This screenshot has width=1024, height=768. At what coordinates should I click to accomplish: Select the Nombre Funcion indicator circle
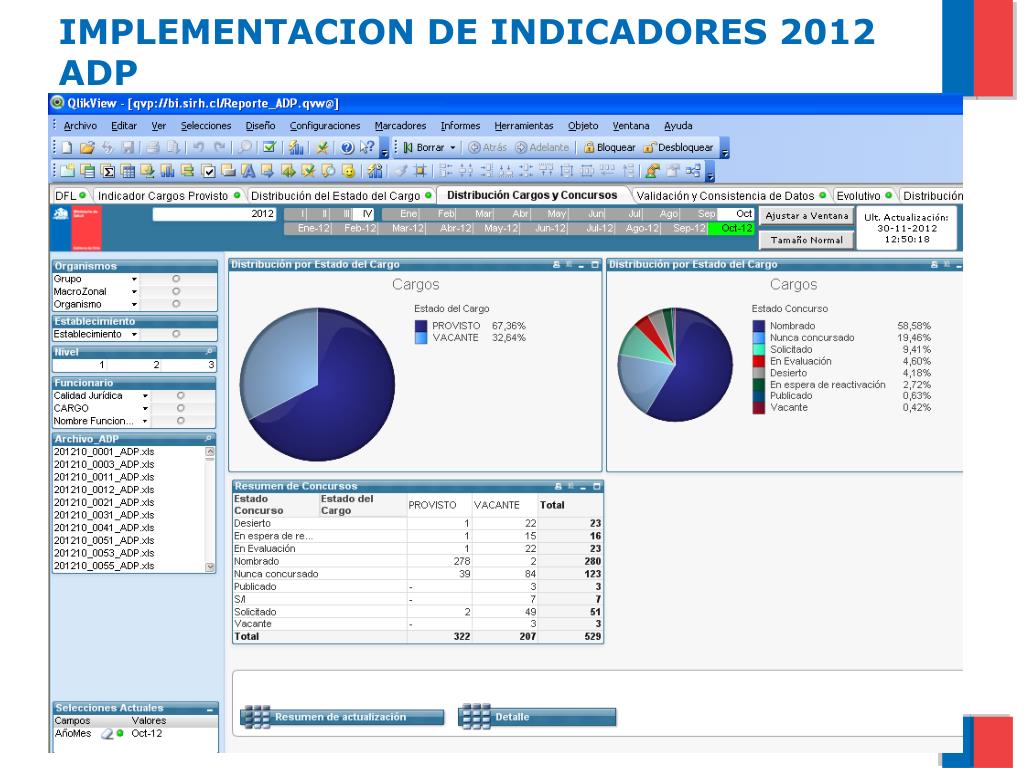click(x=180, y=421)
